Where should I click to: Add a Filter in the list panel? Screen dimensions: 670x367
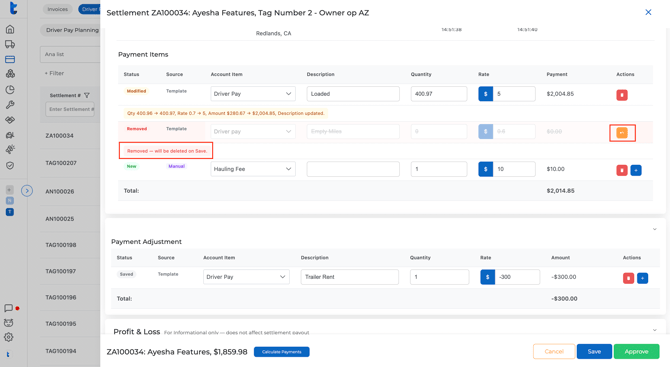(x=55, y=73)
